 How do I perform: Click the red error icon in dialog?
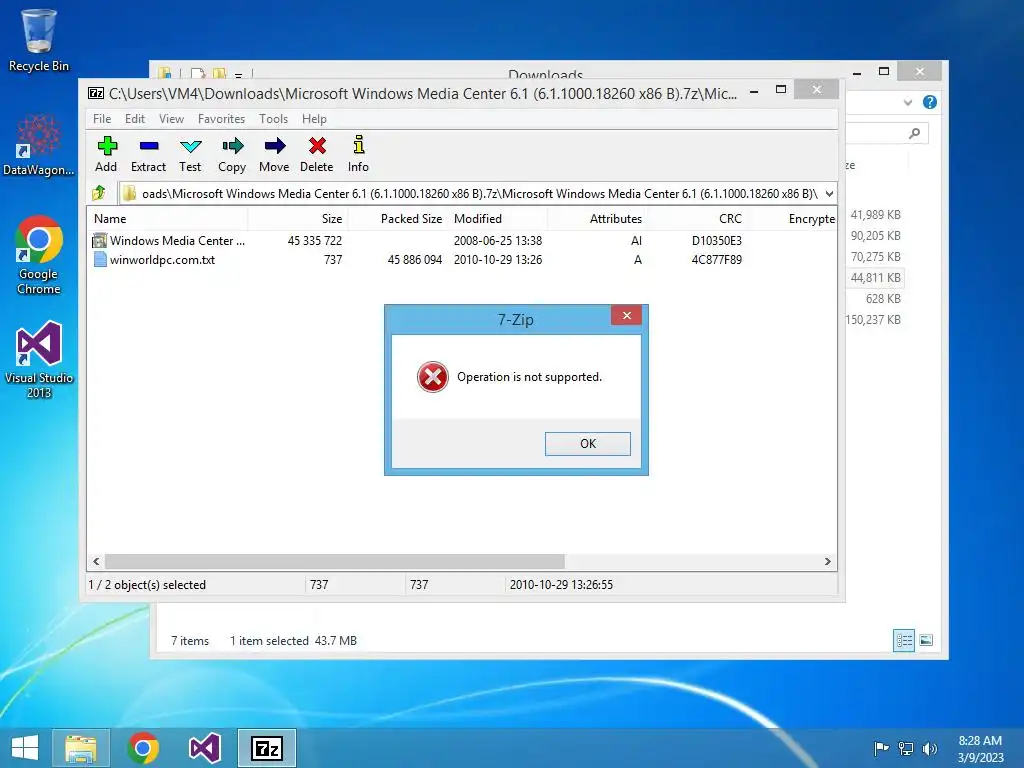click(432, 377)
